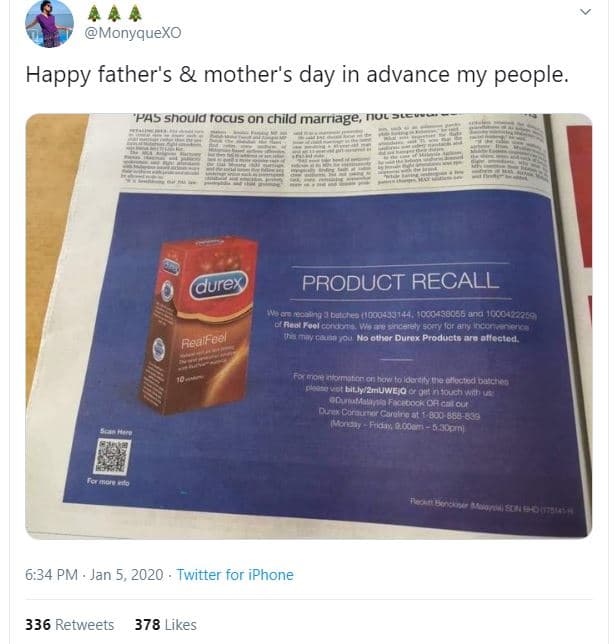This screenshot has height=644, width=615.
Task: Open the tweet options chevron menu
Action: (x=586, y=11)
